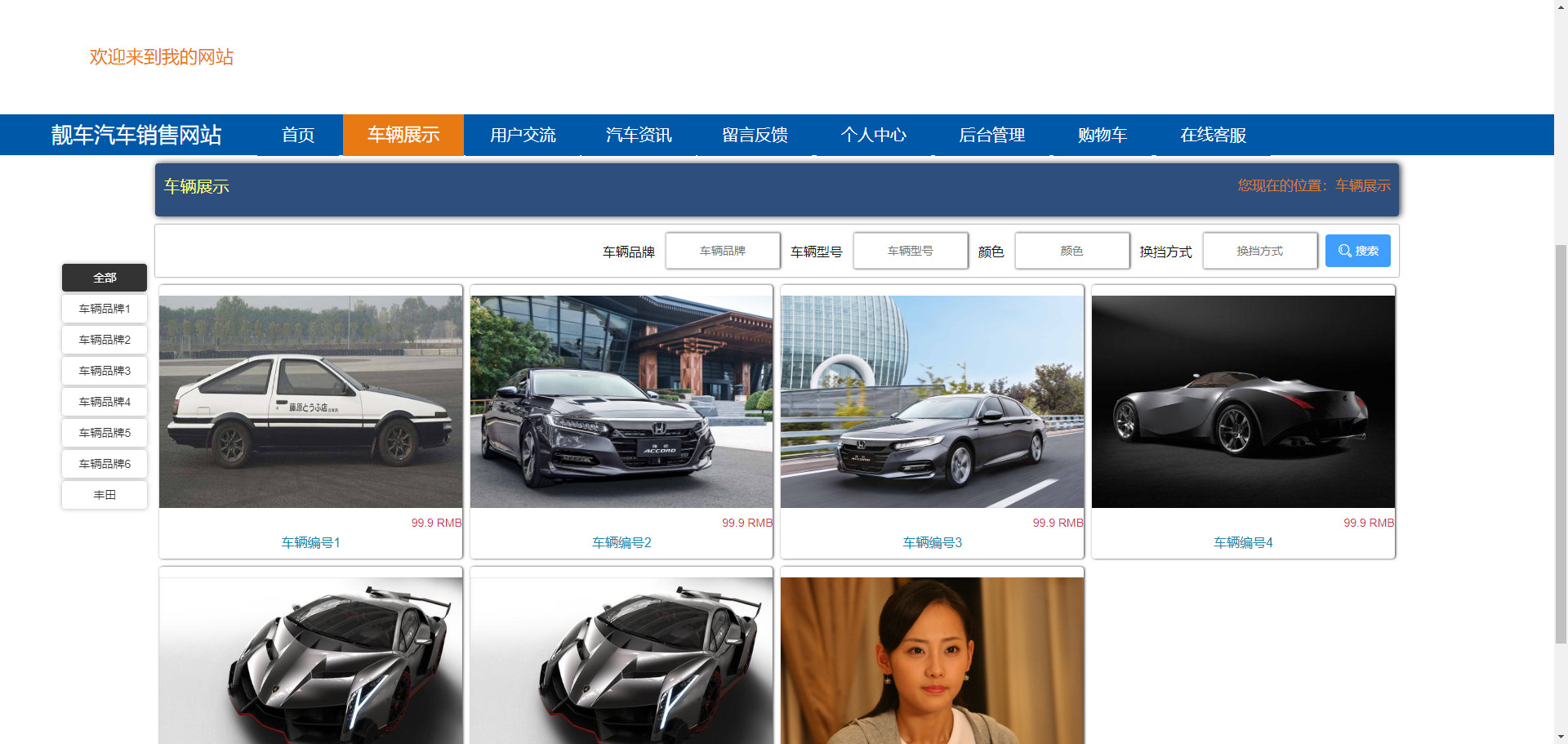The width and height of the screenshot is (1568, 744).
Task: Filter by 车辆品牌2
Action: pyautogui.click(x=105, y=340)
